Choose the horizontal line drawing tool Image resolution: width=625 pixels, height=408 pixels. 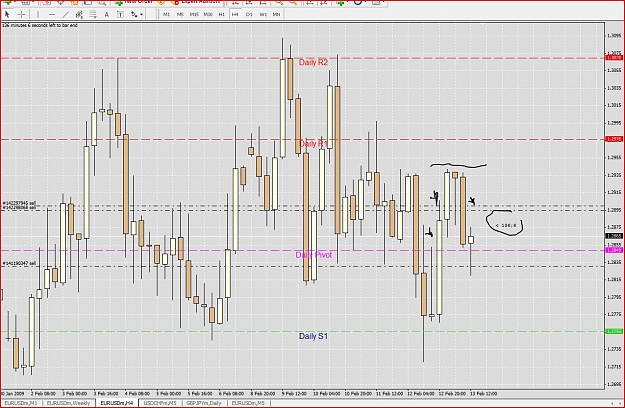[52, 14]
